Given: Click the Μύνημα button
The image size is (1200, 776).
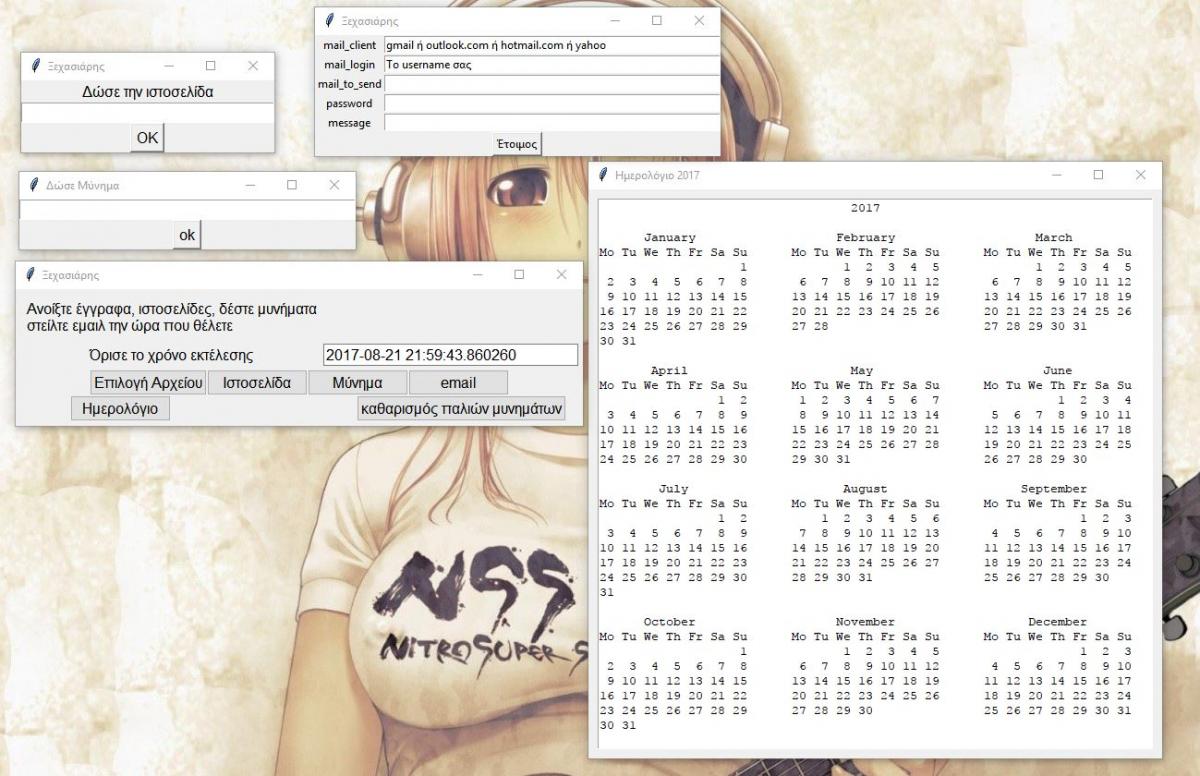Looking at the screenshot, I should 358,383.
